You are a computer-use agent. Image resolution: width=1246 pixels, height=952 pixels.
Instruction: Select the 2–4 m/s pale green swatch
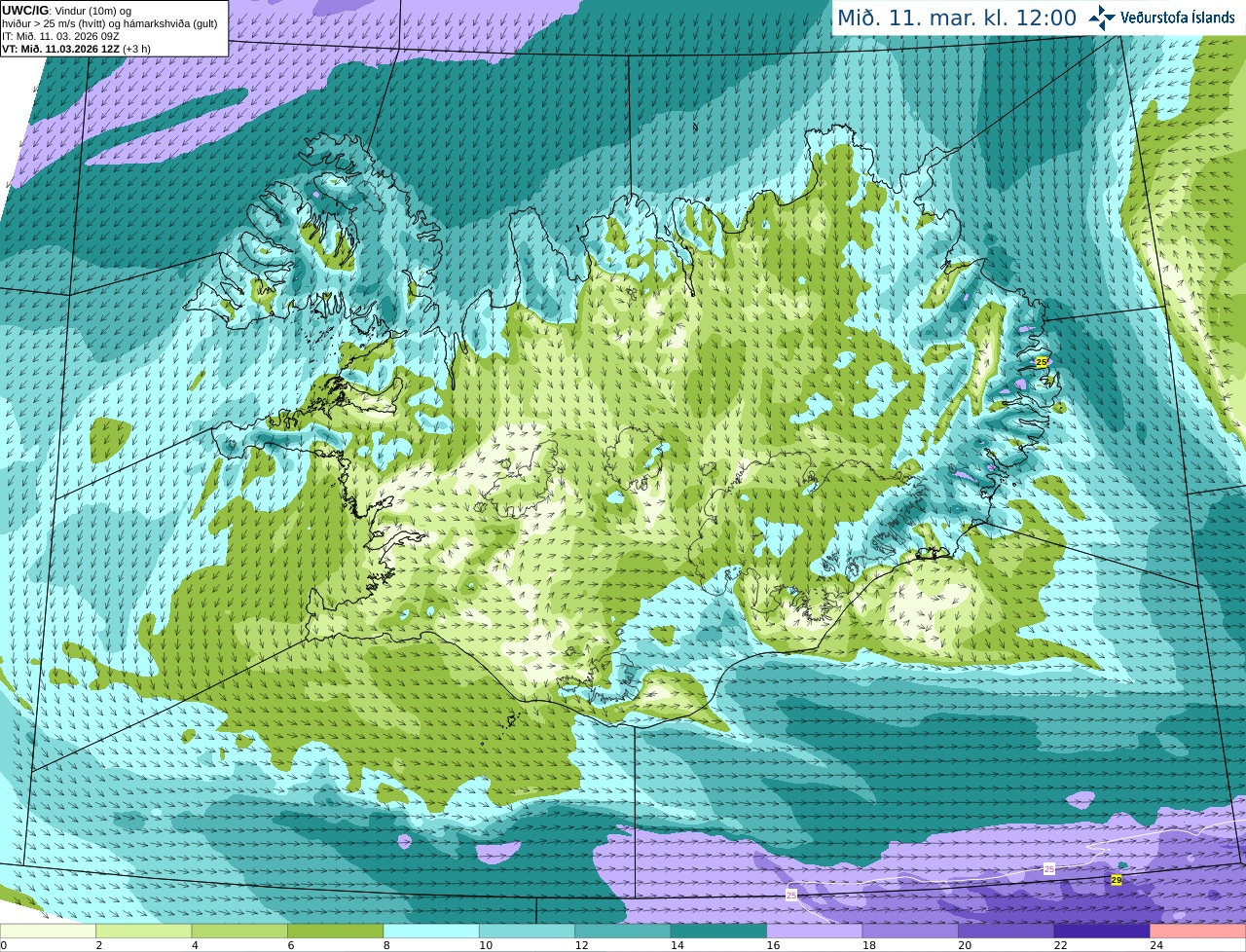[144, 931]
